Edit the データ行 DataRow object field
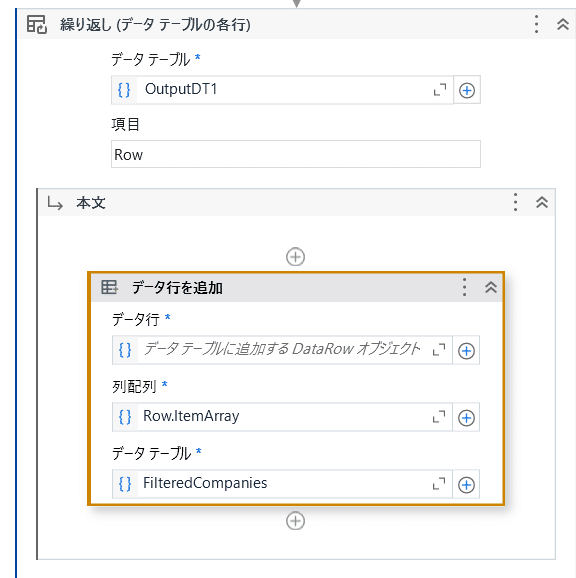Image resolution: width=576 pixels, height=578 pixels. [x=283, y=349]
